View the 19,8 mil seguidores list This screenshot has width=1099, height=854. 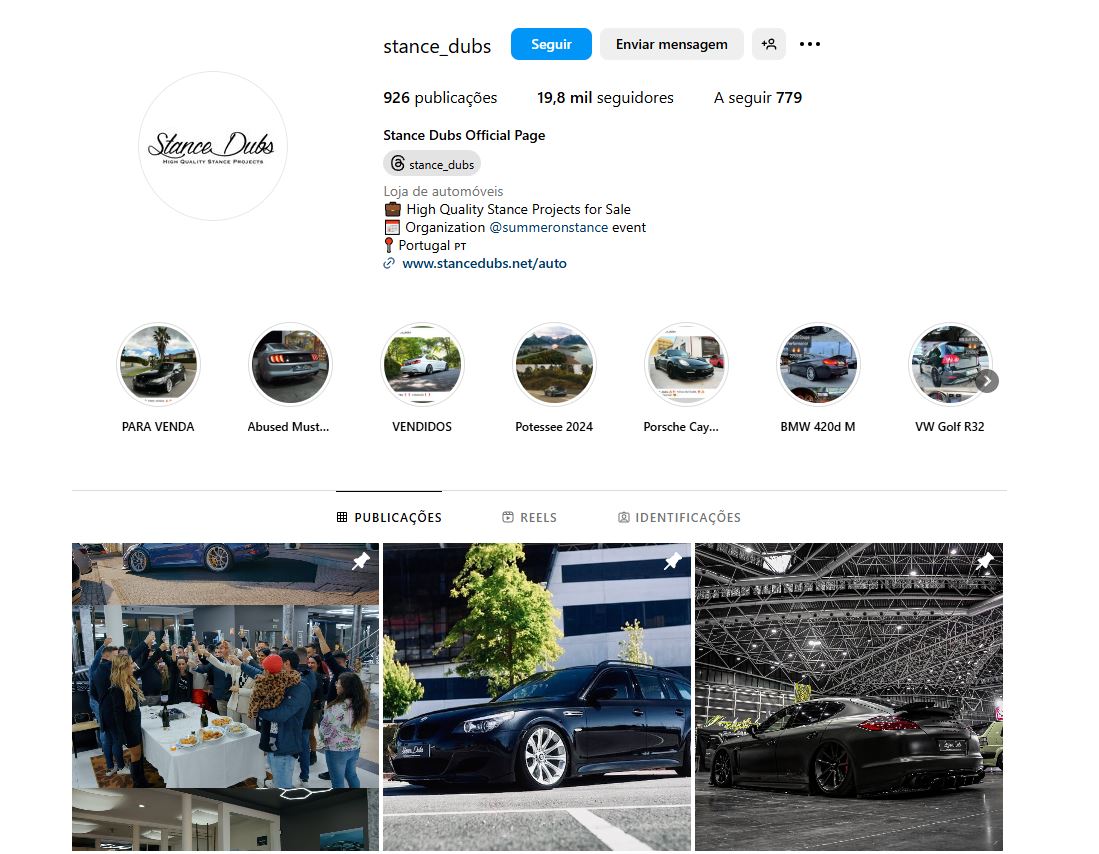[605, 97]
